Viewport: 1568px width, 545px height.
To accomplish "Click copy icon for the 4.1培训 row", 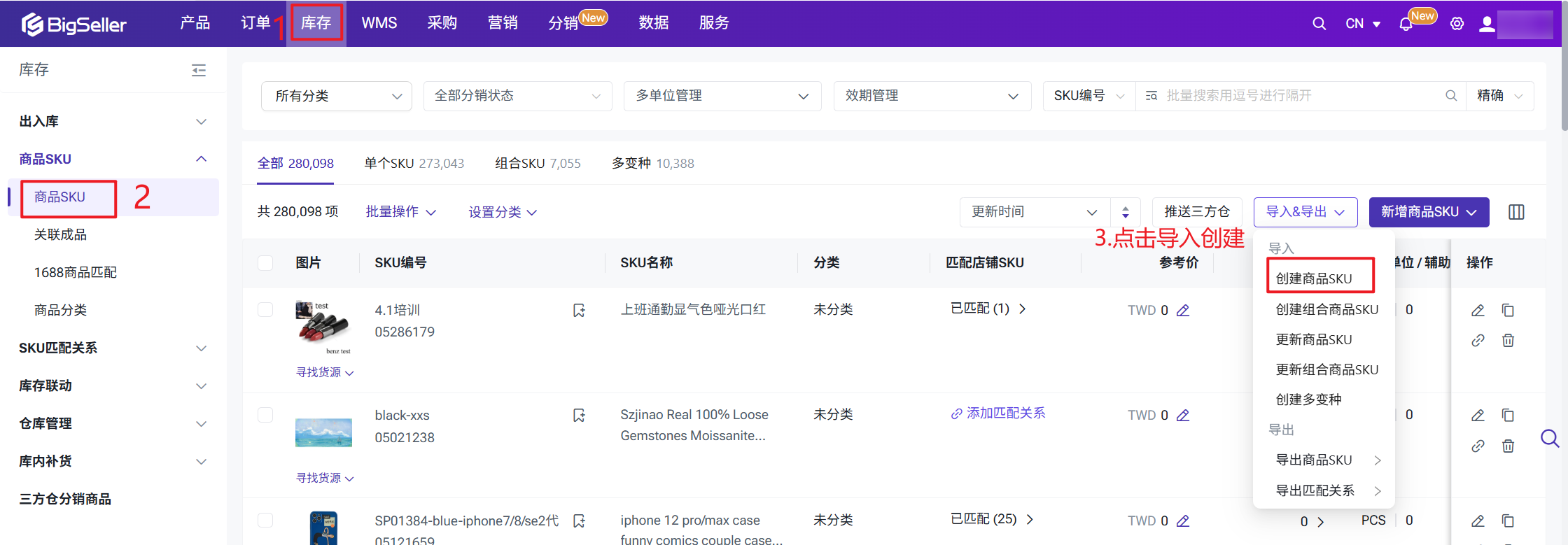I will coord(1508,310).
